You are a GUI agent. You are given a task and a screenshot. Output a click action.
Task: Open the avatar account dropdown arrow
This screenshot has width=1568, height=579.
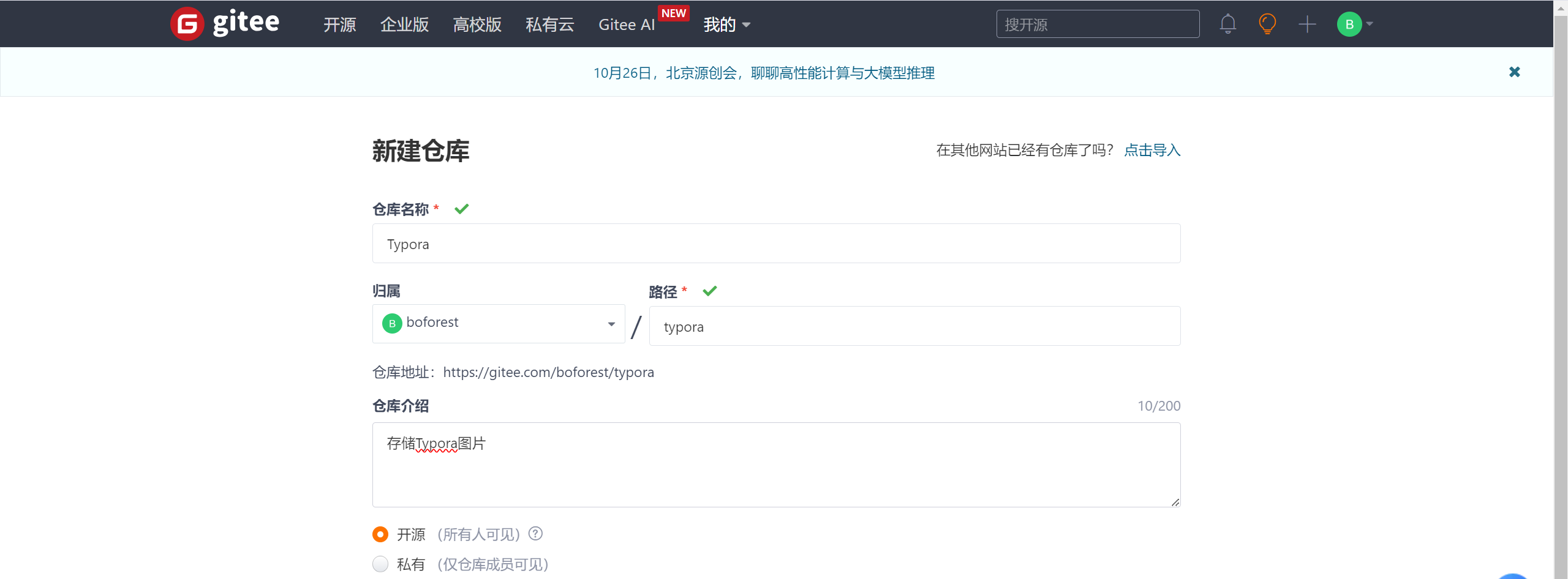(x=1368, y=24)
